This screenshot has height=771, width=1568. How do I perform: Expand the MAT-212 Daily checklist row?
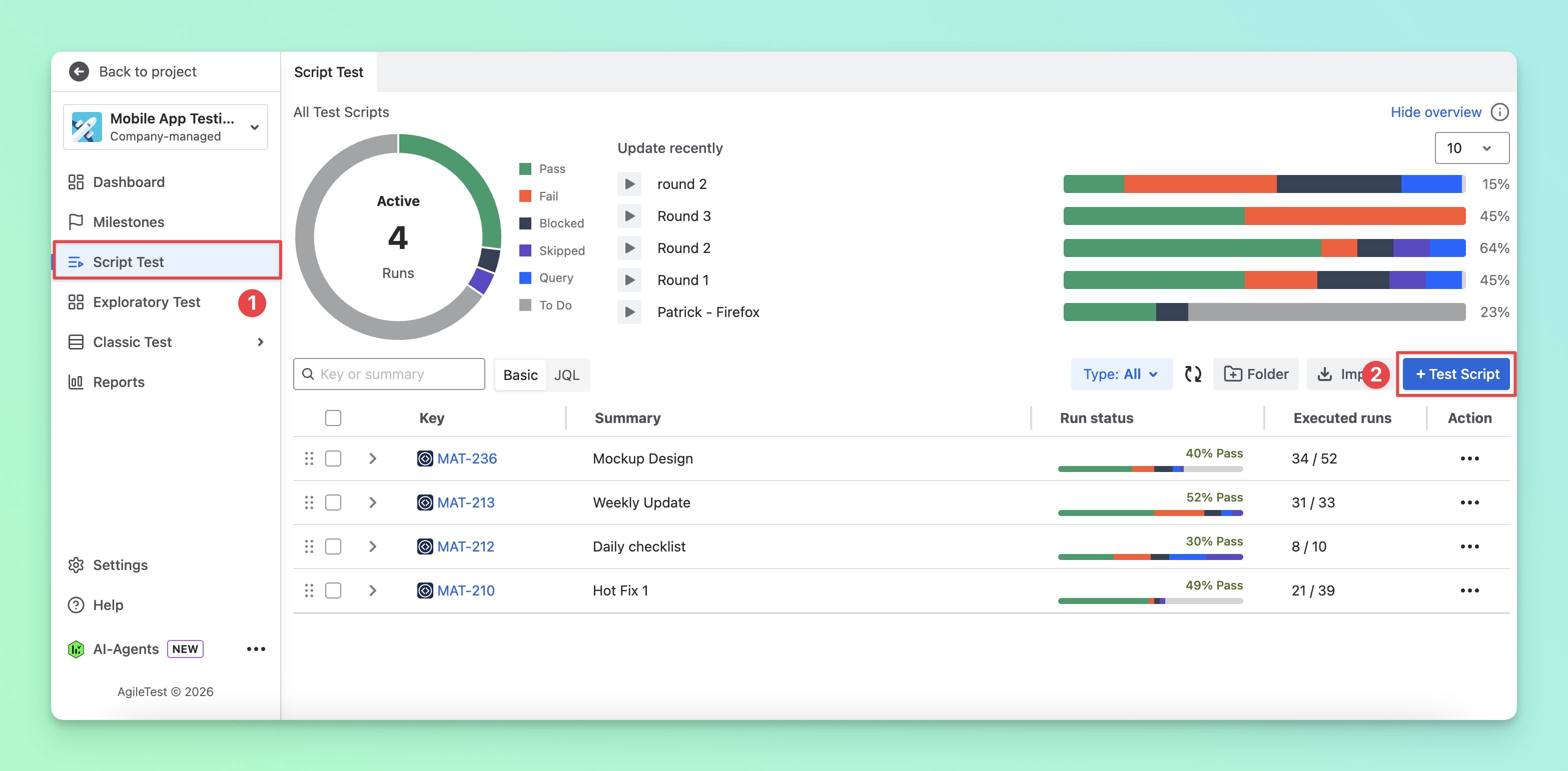(x=373, y=546)
